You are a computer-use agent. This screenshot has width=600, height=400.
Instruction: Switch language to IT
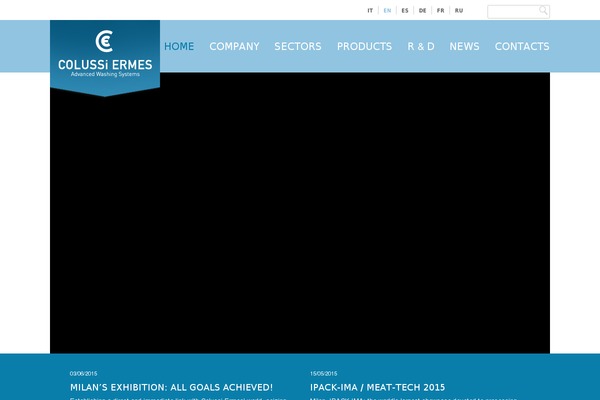[370, 11]
